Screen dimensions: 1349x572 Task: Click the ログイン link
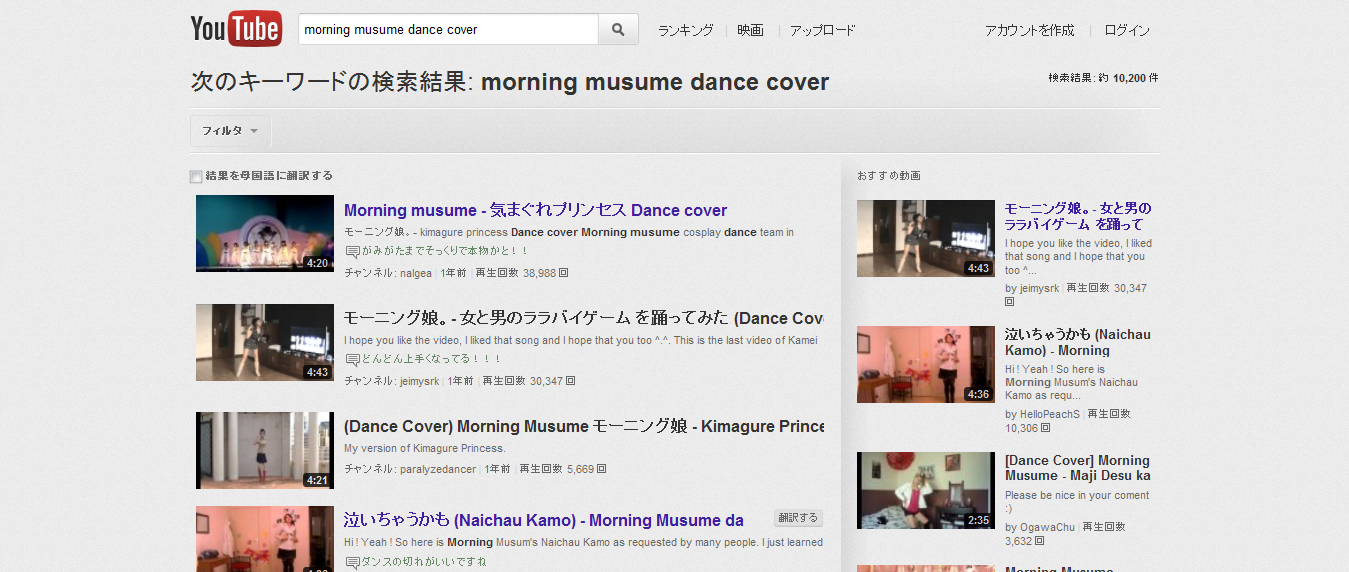tap(1127, 30)
